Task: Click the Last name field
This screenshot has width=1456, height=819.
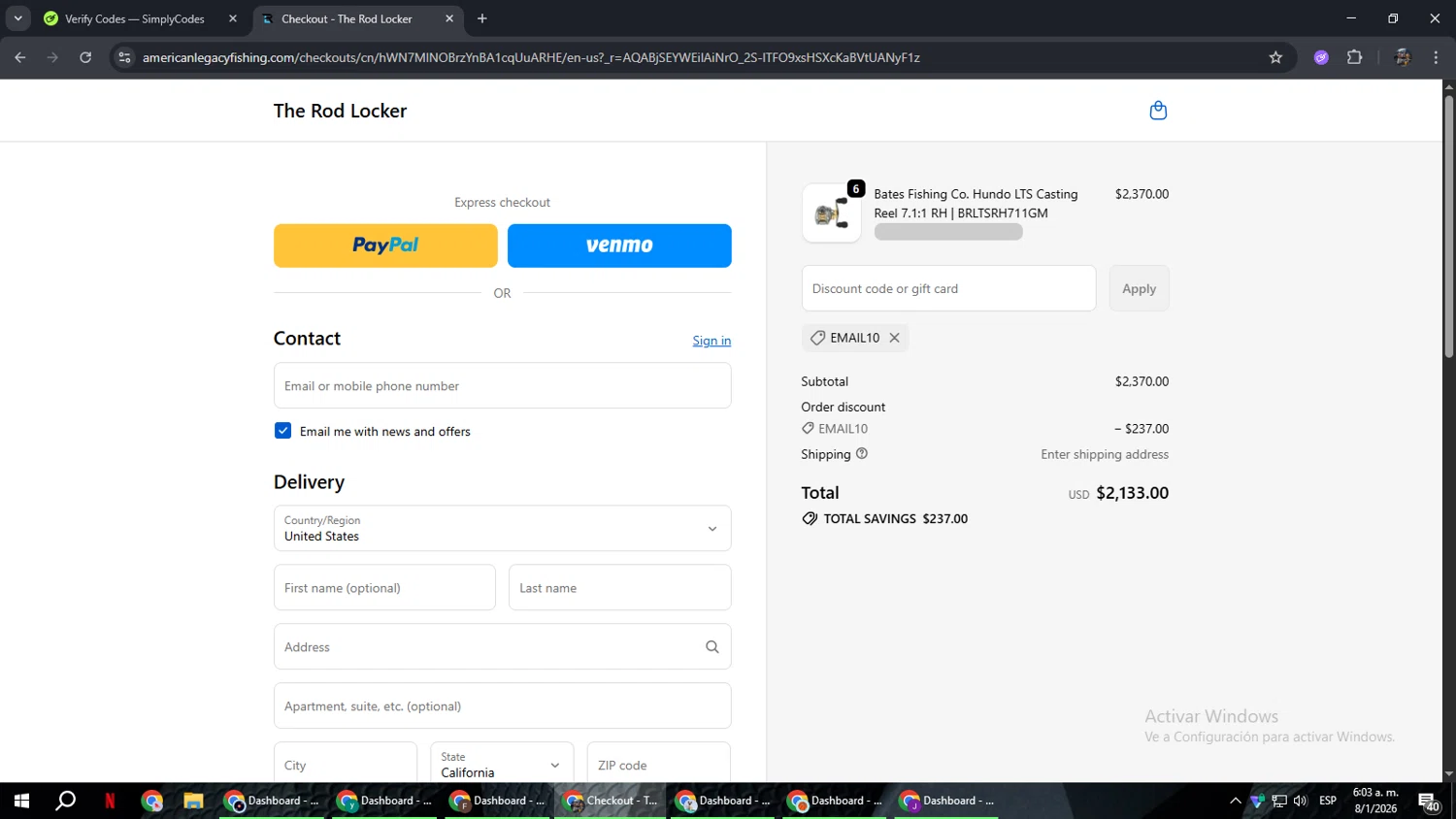Action: click(x=619, y=587)
